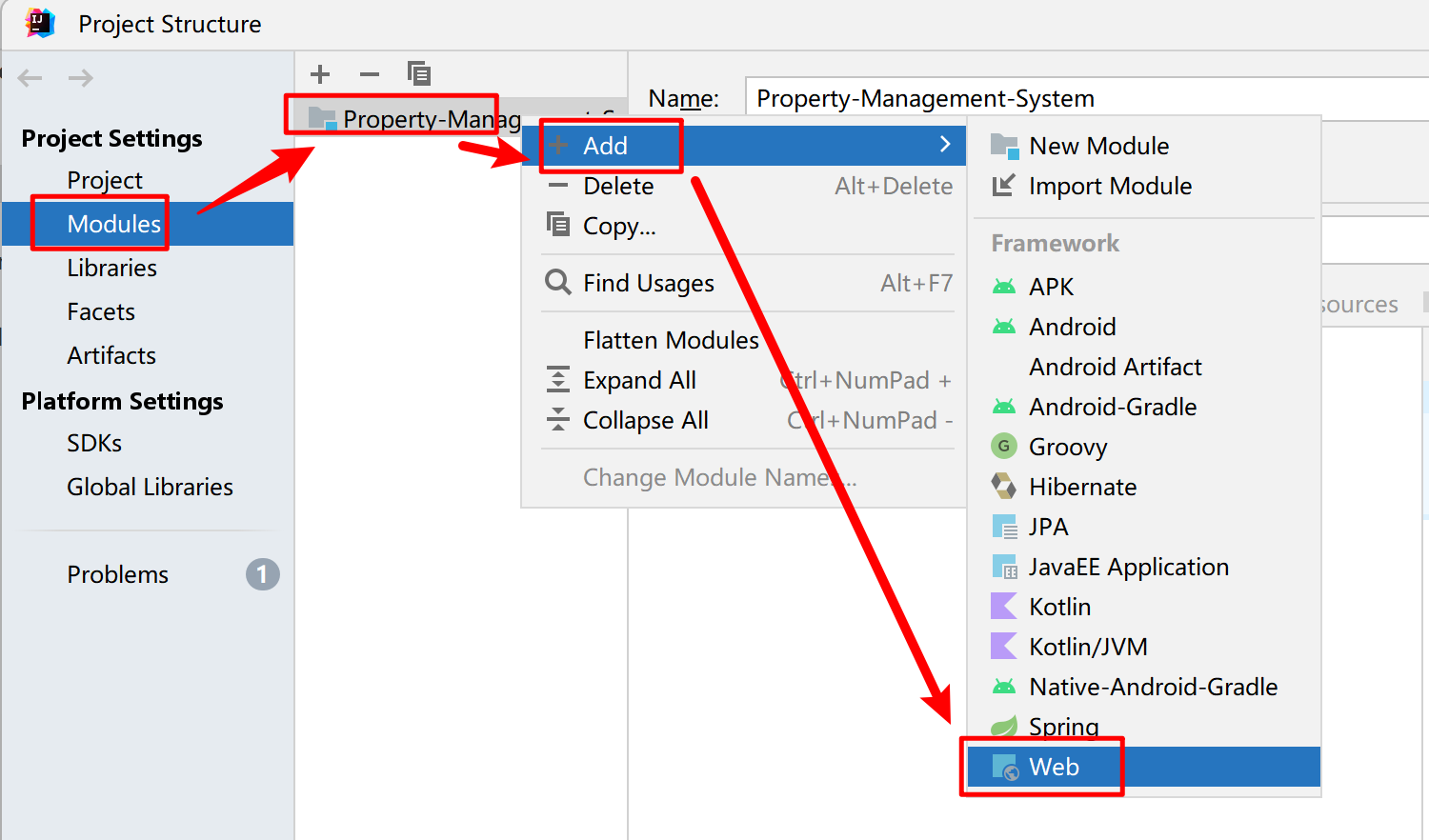Screen dimensions: 1429x840
Task: Add the Android framework
Action: pyautogui.click(x=1143, y=327)
